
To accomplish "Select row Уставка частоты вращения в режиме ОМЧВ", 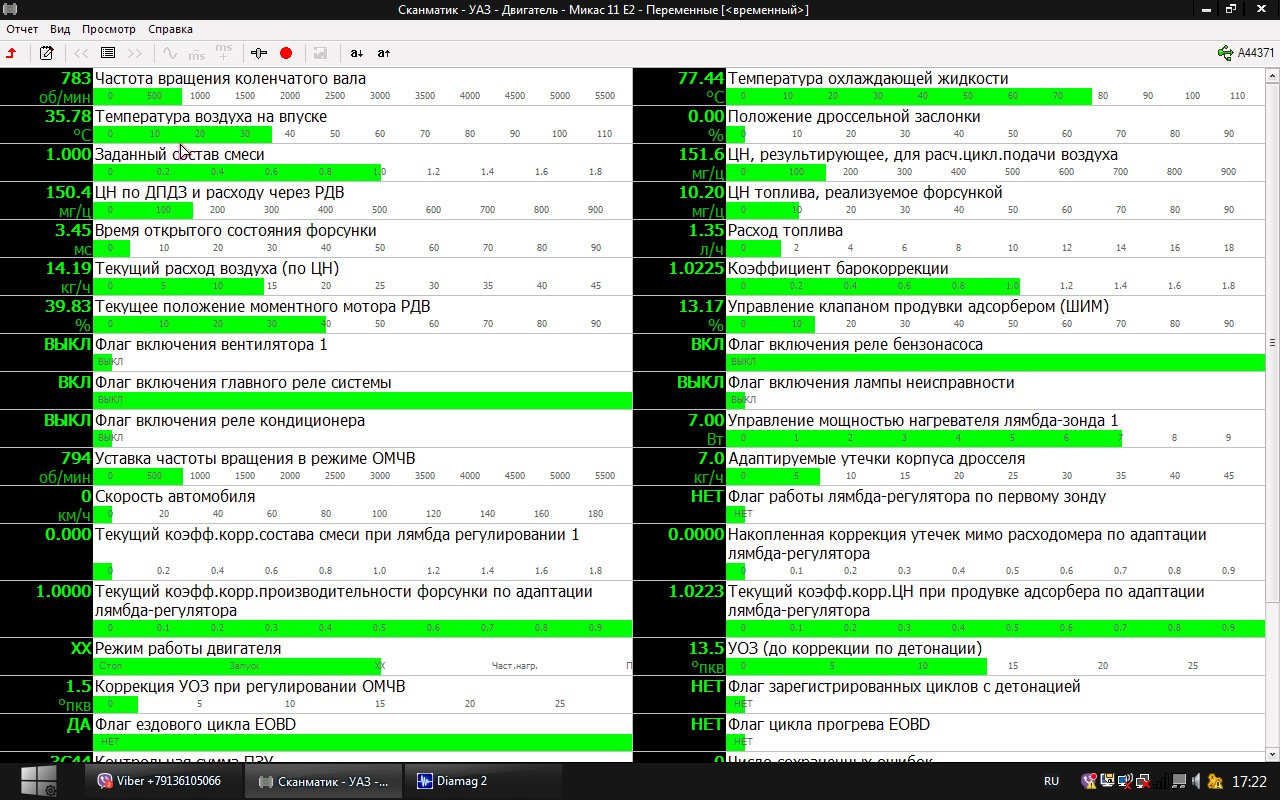I will [316, 467].
